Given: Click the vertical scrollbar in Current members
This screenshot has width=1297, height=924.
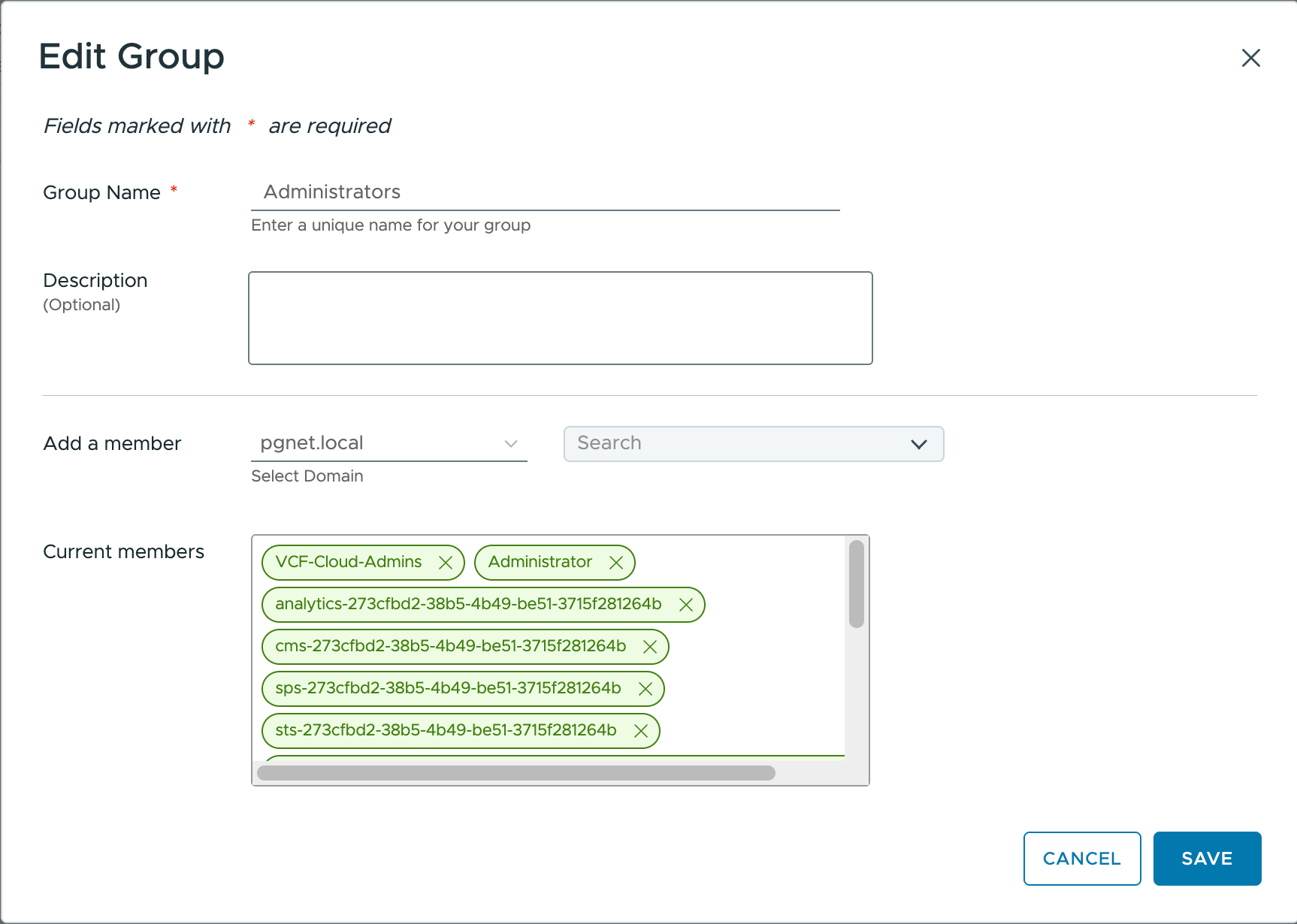Looking at the screenshot, I should 856,584.
